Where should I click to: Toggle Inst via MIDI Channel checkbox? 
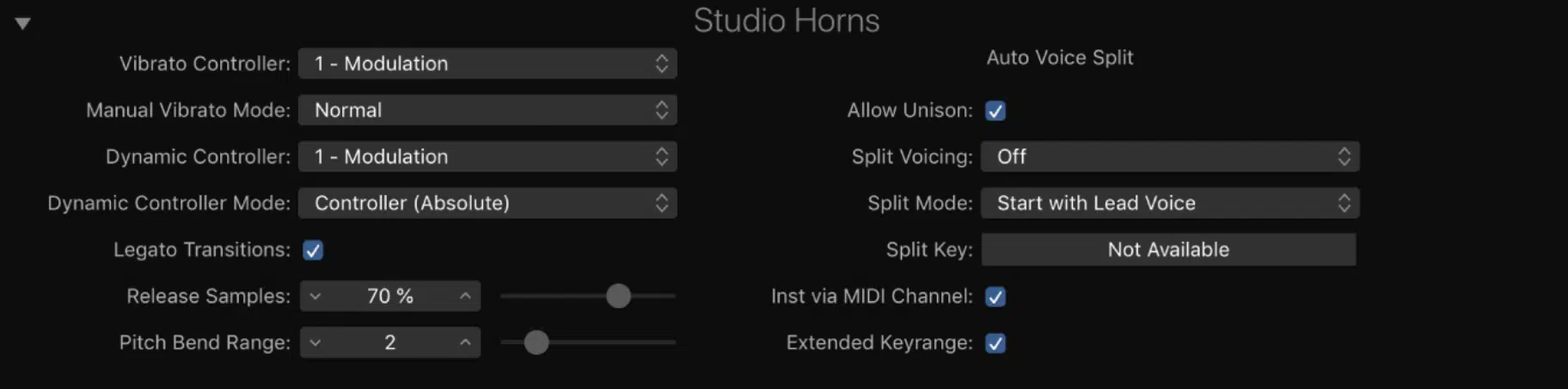[995, 297]
